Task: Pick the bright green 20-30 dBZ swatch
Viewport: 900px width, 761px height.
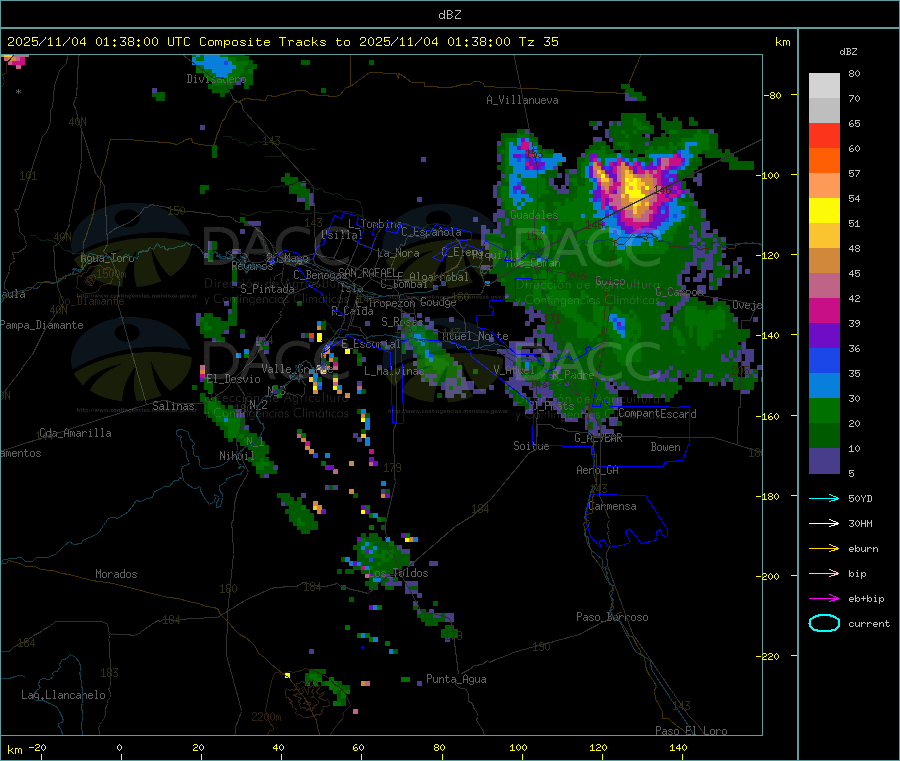Action: click(824, 411)
